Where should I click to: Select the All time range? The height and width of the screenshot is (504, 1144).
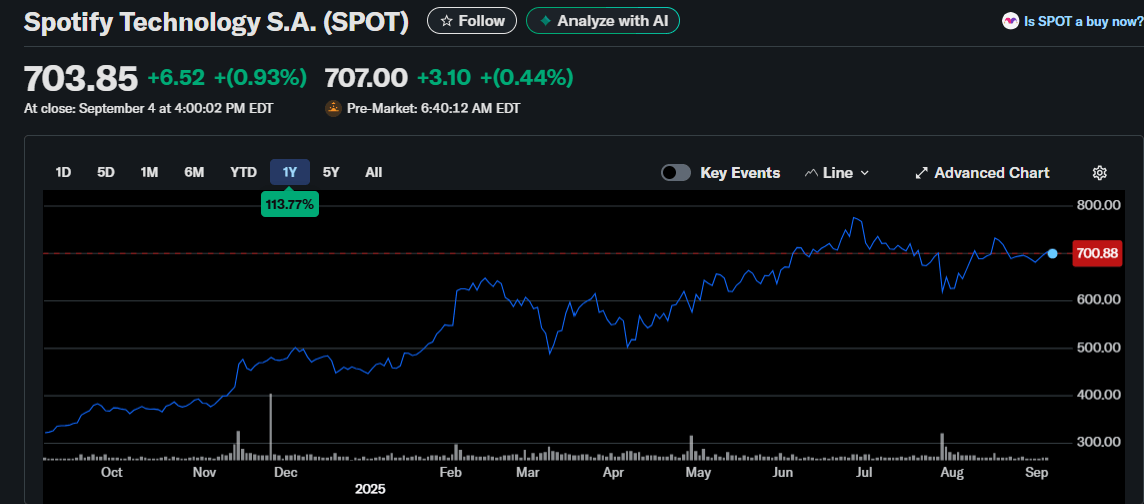(373, 172)
